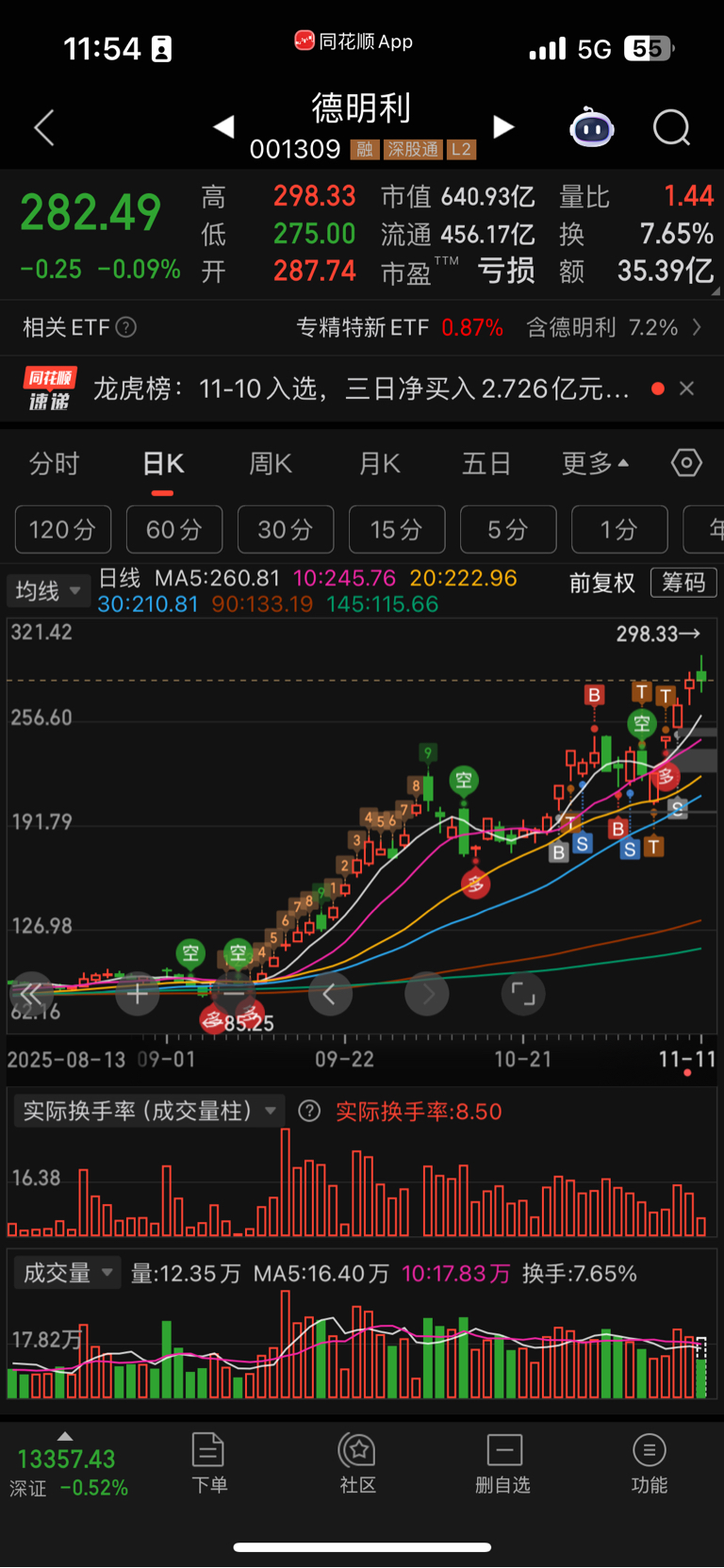Viewport: 724px width, 1568px height.
Task: Tap the MA5:260.81 legend value
Action: point(218,577)
